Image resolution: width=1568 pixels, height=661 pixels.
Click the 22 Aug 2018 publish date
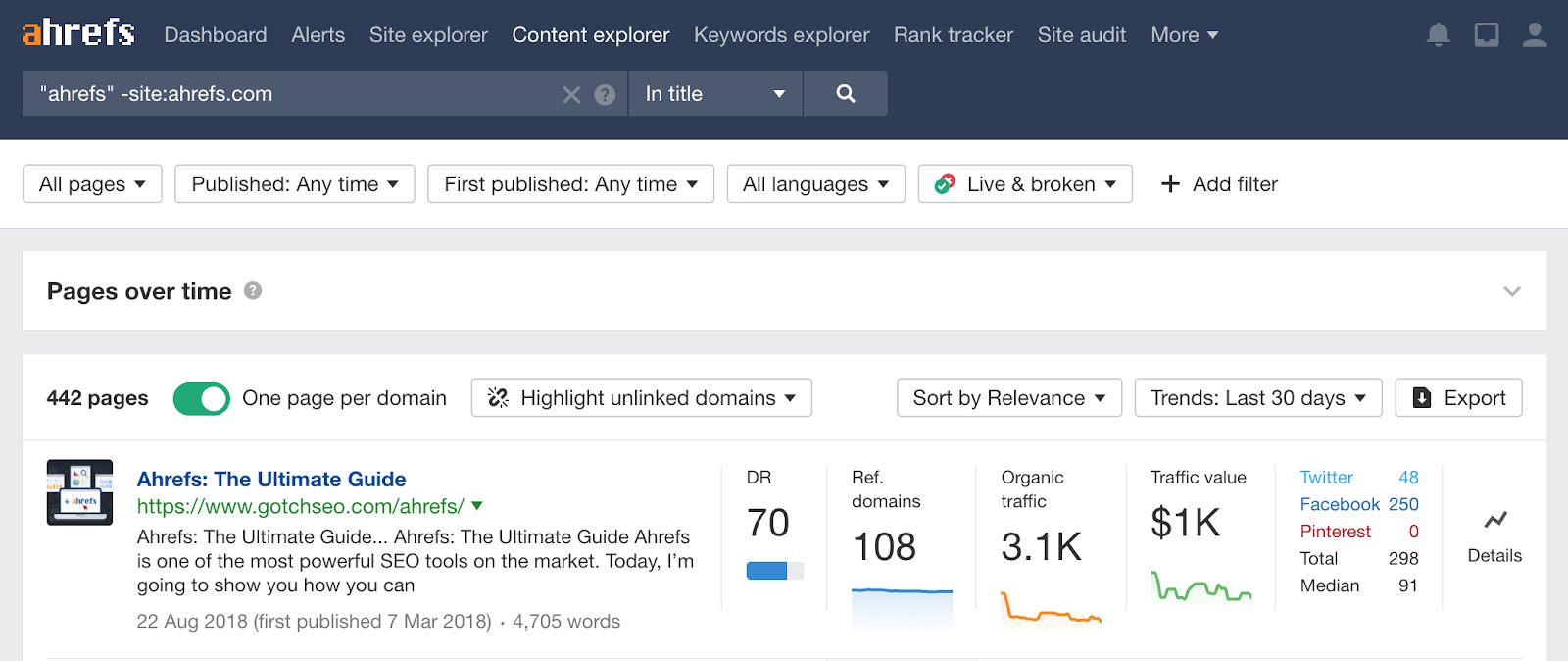tap(192, 622)
